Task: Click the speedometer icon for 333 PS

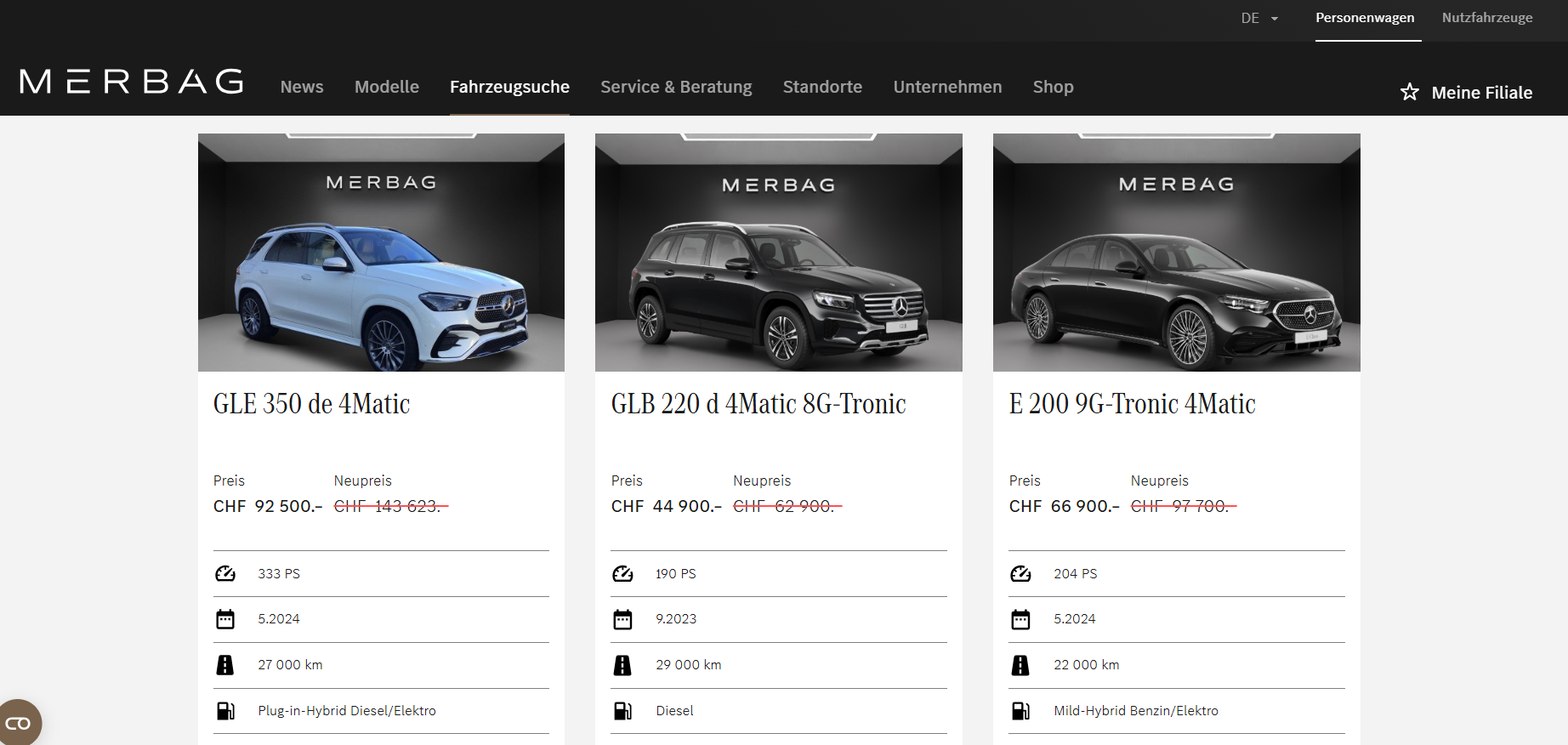Action: (x=225, y=574)
